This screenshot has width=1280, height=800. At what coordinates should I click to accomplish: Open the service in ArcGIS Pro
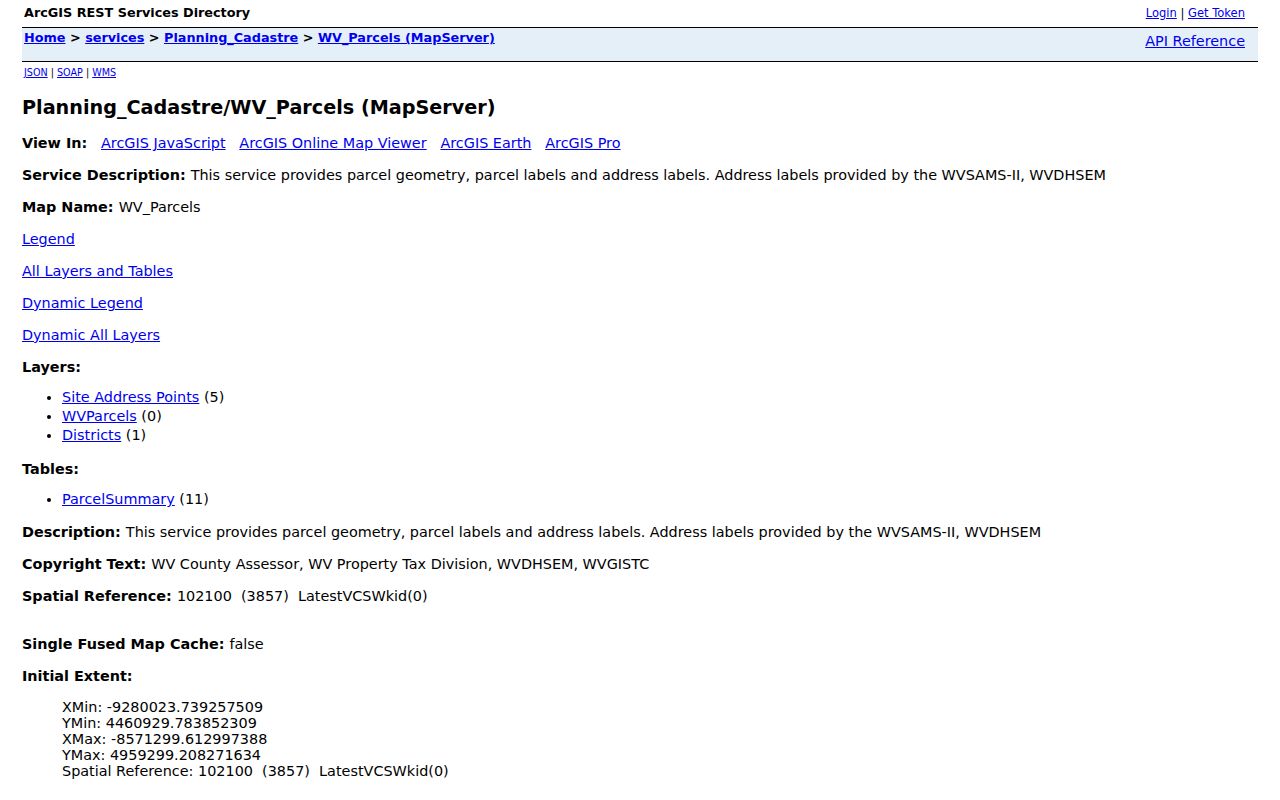click(583, 143)
